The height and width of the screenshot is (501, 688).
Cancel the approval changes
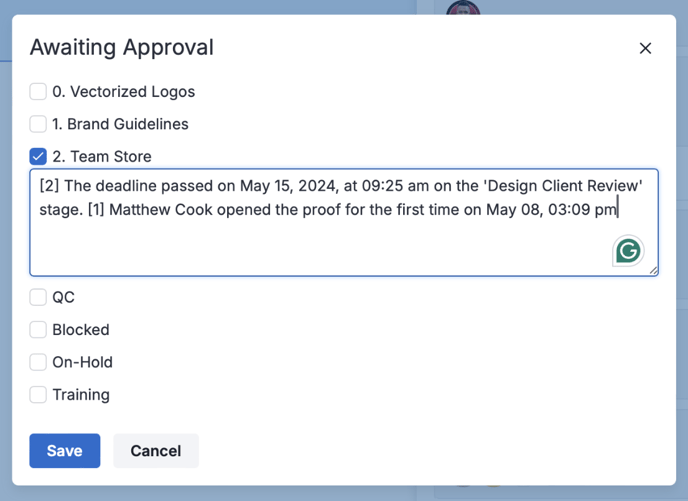pos(155,451)
